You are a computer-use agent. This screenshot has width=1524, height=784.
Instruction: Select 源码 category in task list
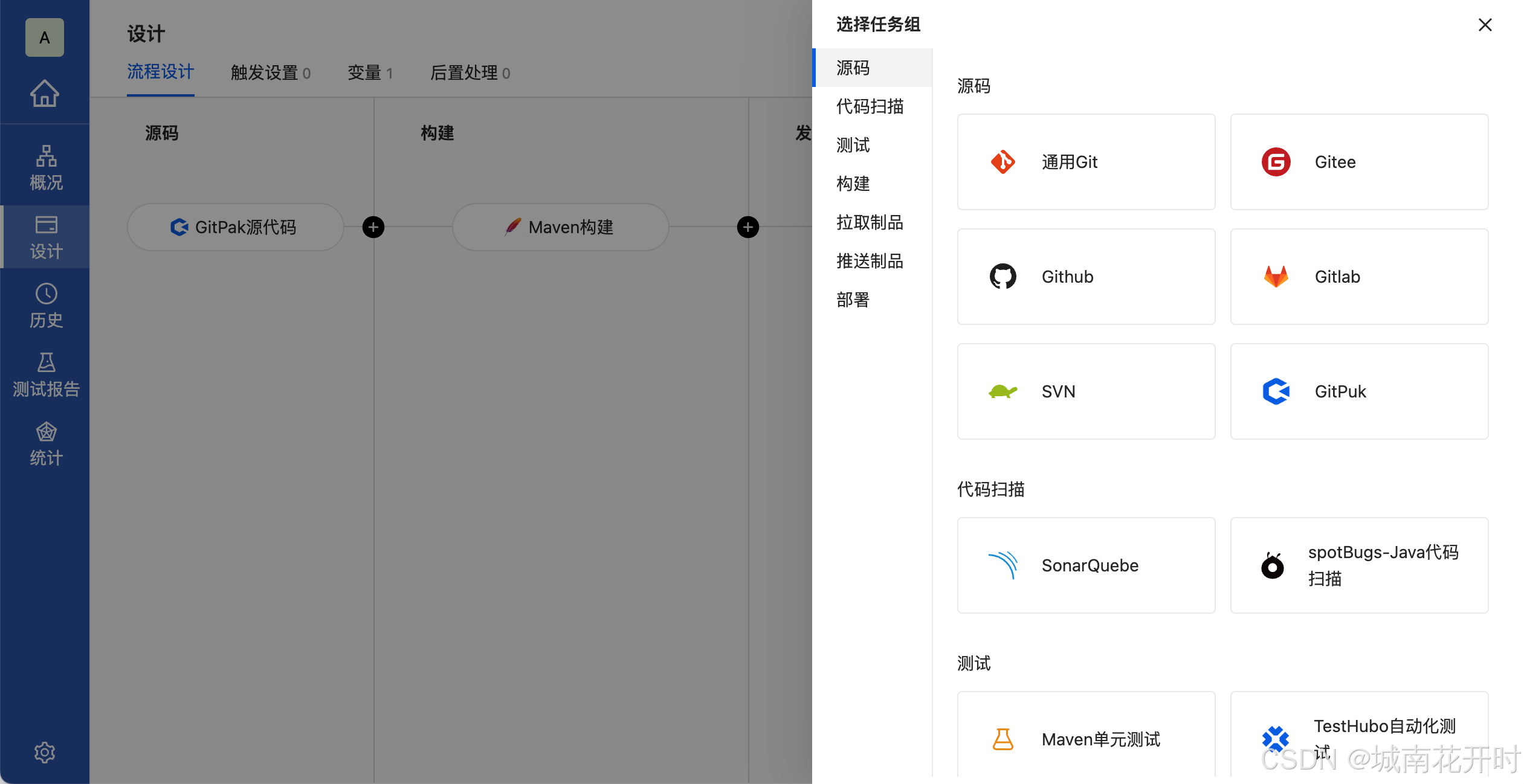pos(873,68)
